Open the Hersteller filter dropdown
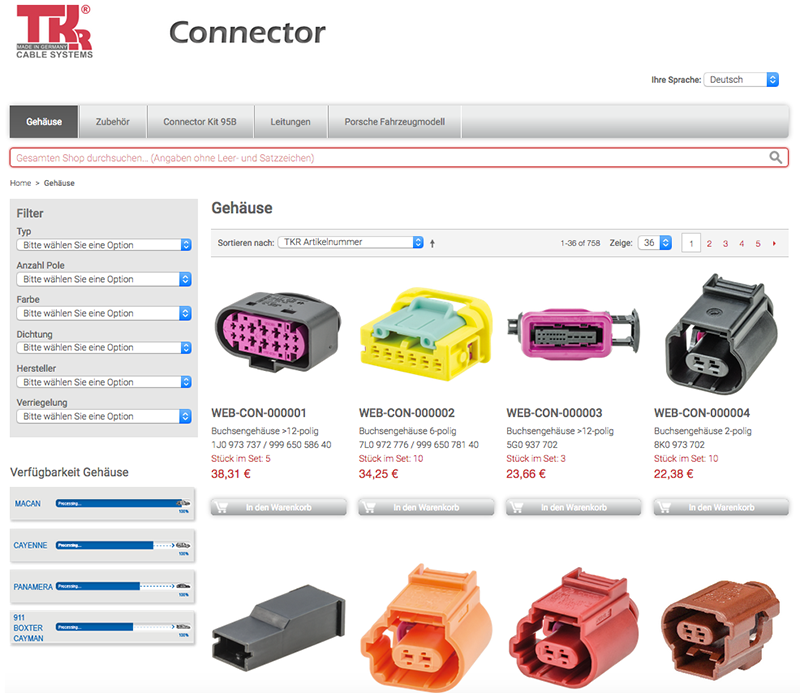Screen dimensions: 800x693 point(104,382)
